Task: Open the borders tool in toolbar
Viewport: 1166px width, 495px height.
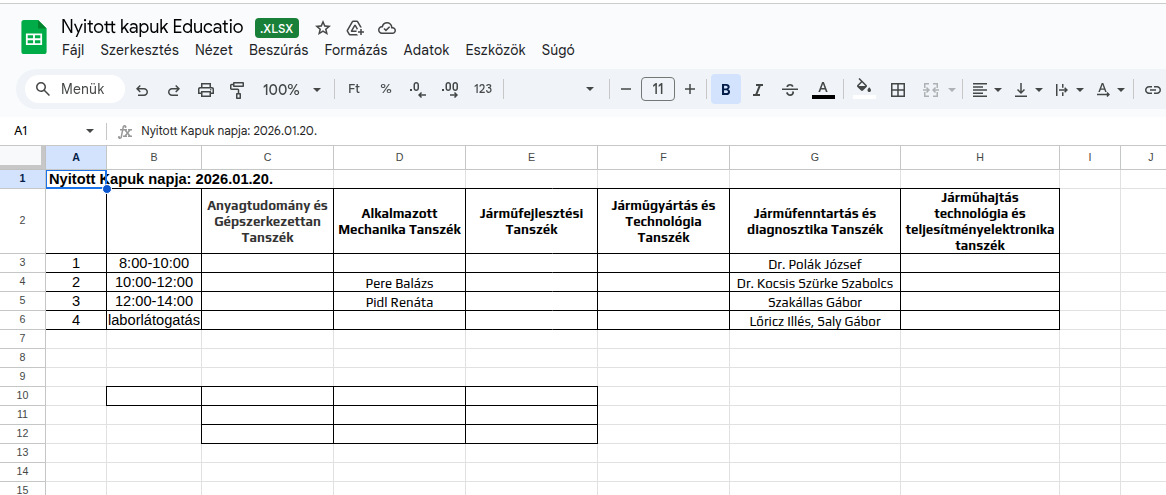Action: point(898,90)
